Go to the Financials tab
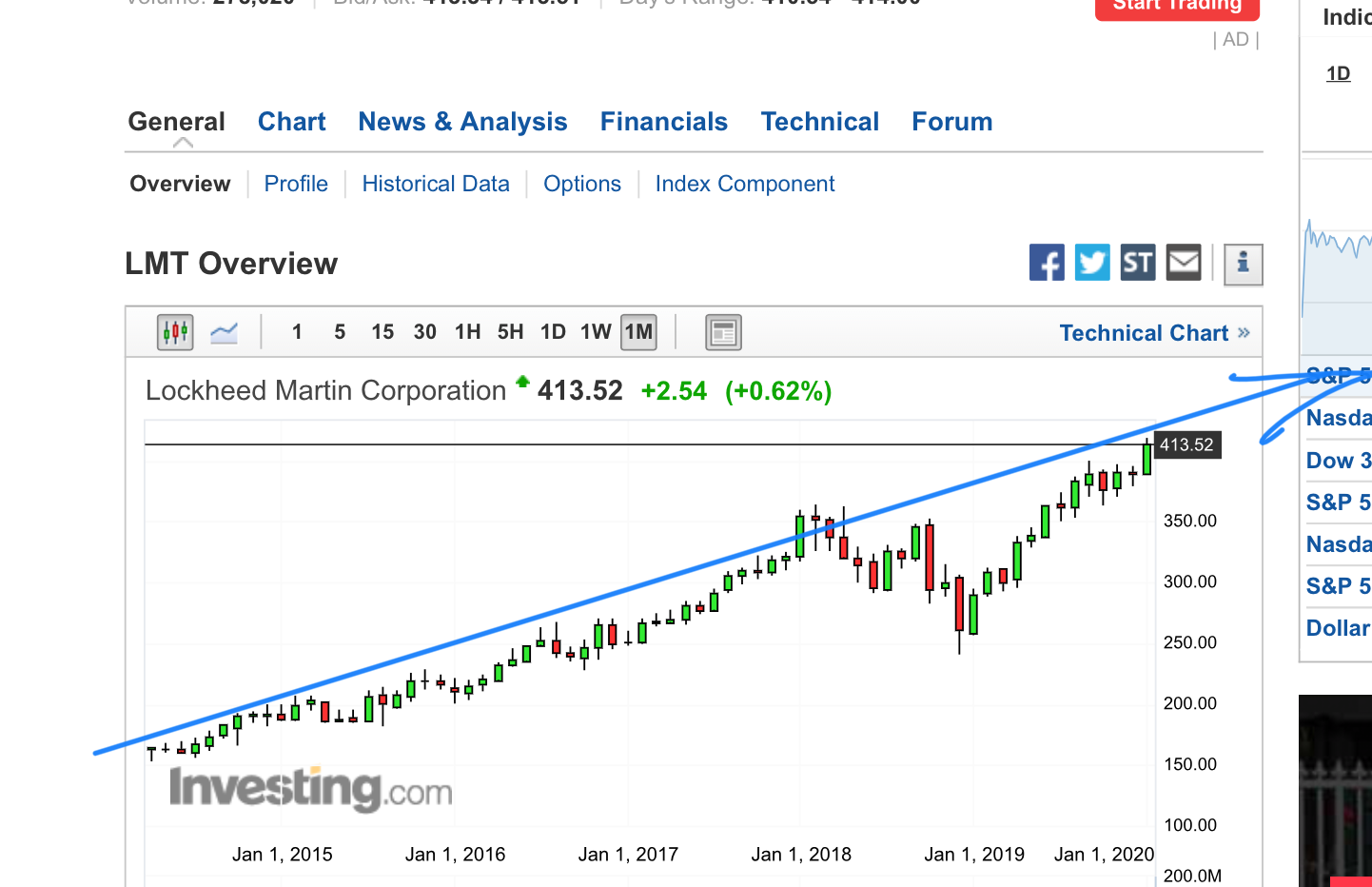The width and height of the screenshot is (1372, 887). [663, 122]
